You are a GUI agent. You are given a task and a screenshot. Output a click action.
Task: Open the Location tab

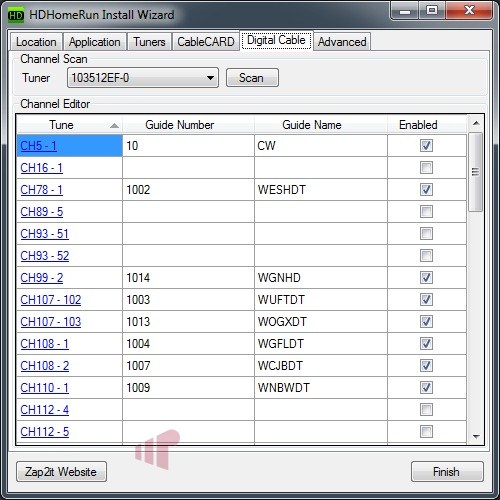click(x=36, y=42)
